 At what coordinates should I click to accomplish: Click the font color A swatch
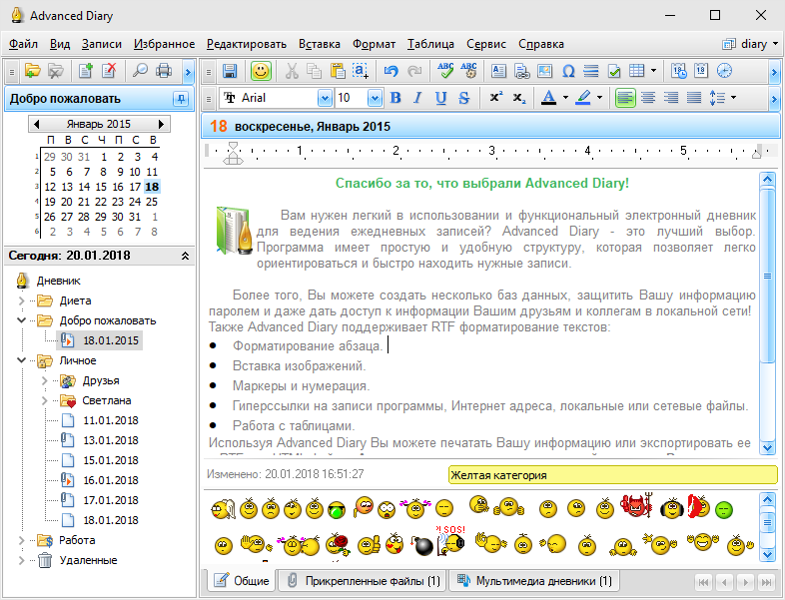click(547, 98)
